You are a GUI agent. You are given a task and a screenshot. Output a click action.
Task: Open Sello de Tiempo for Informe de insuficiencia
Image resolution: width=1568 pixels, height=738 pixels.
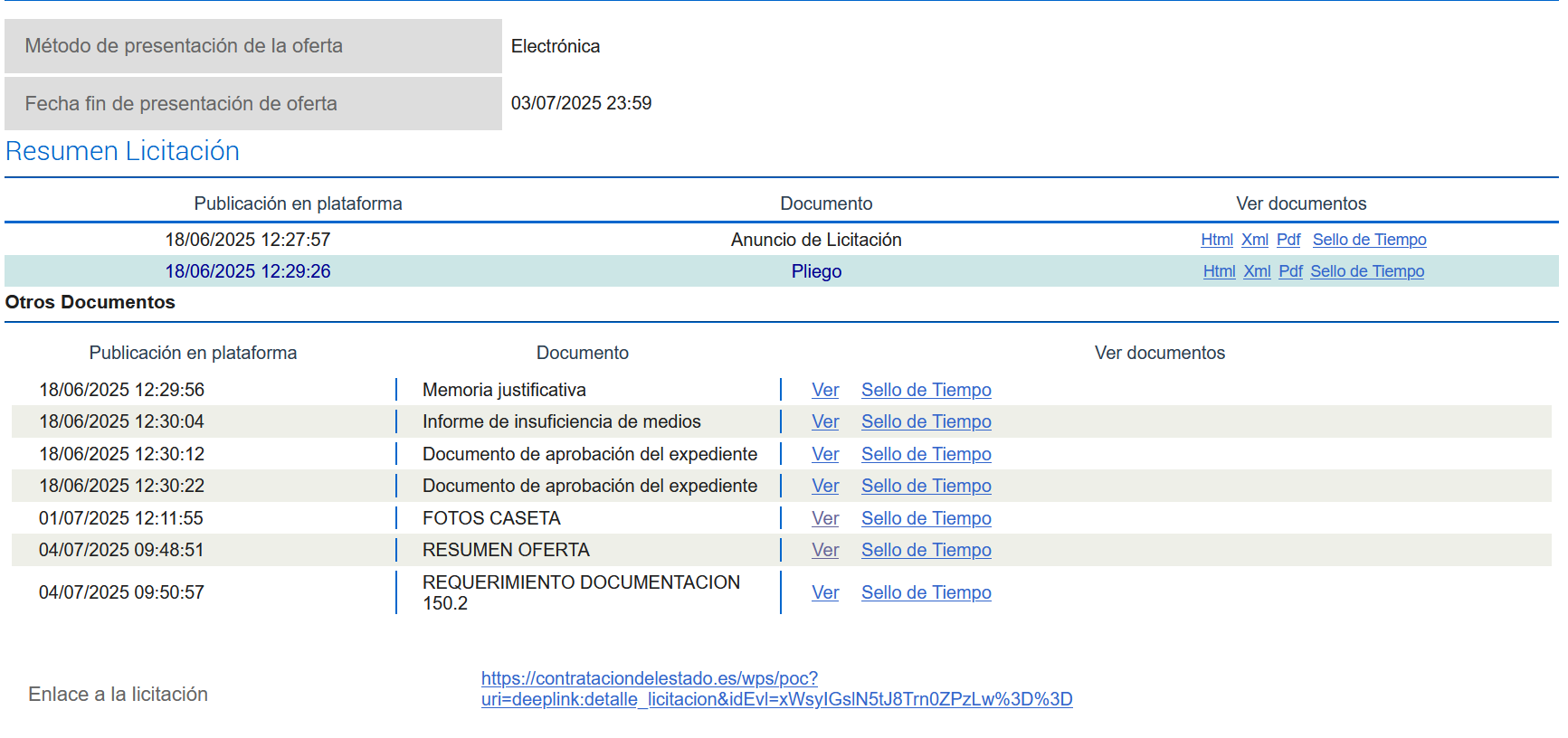[x=926, y=421]
